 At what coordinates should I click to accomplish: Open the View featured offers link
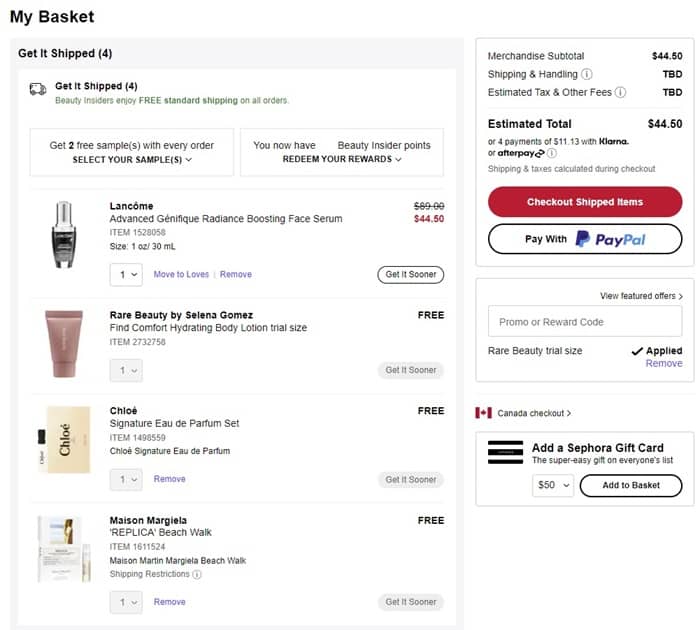(x=641, y=296)
